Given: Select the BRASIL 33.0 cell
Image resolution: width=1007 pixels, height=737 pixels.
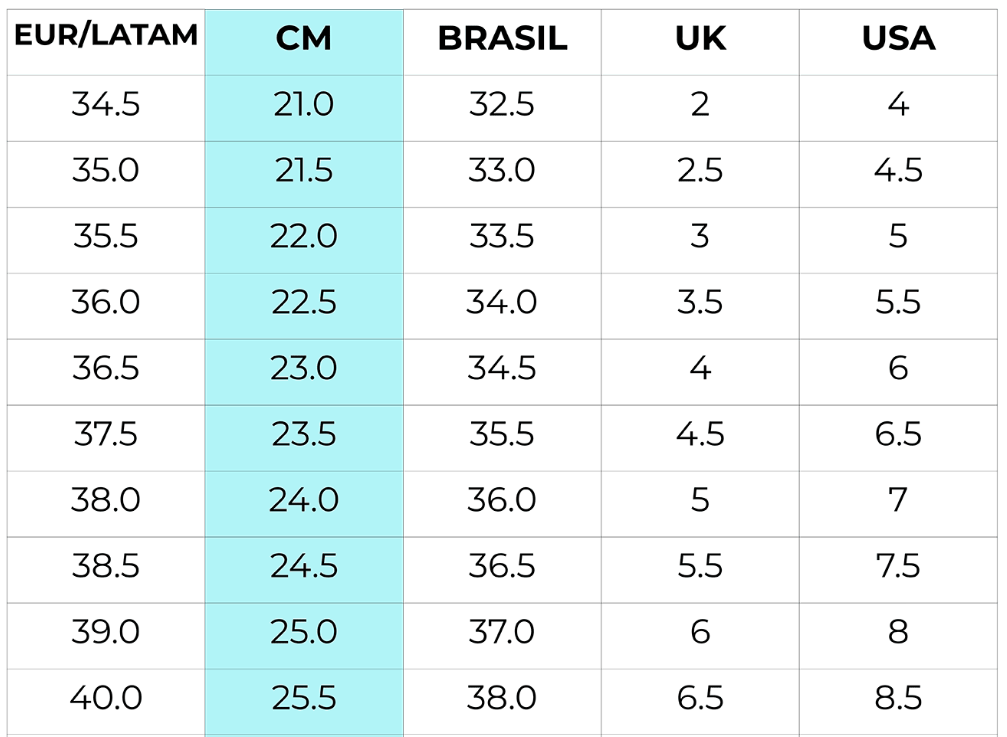Looking at the screenshot, I should [502, 170].
